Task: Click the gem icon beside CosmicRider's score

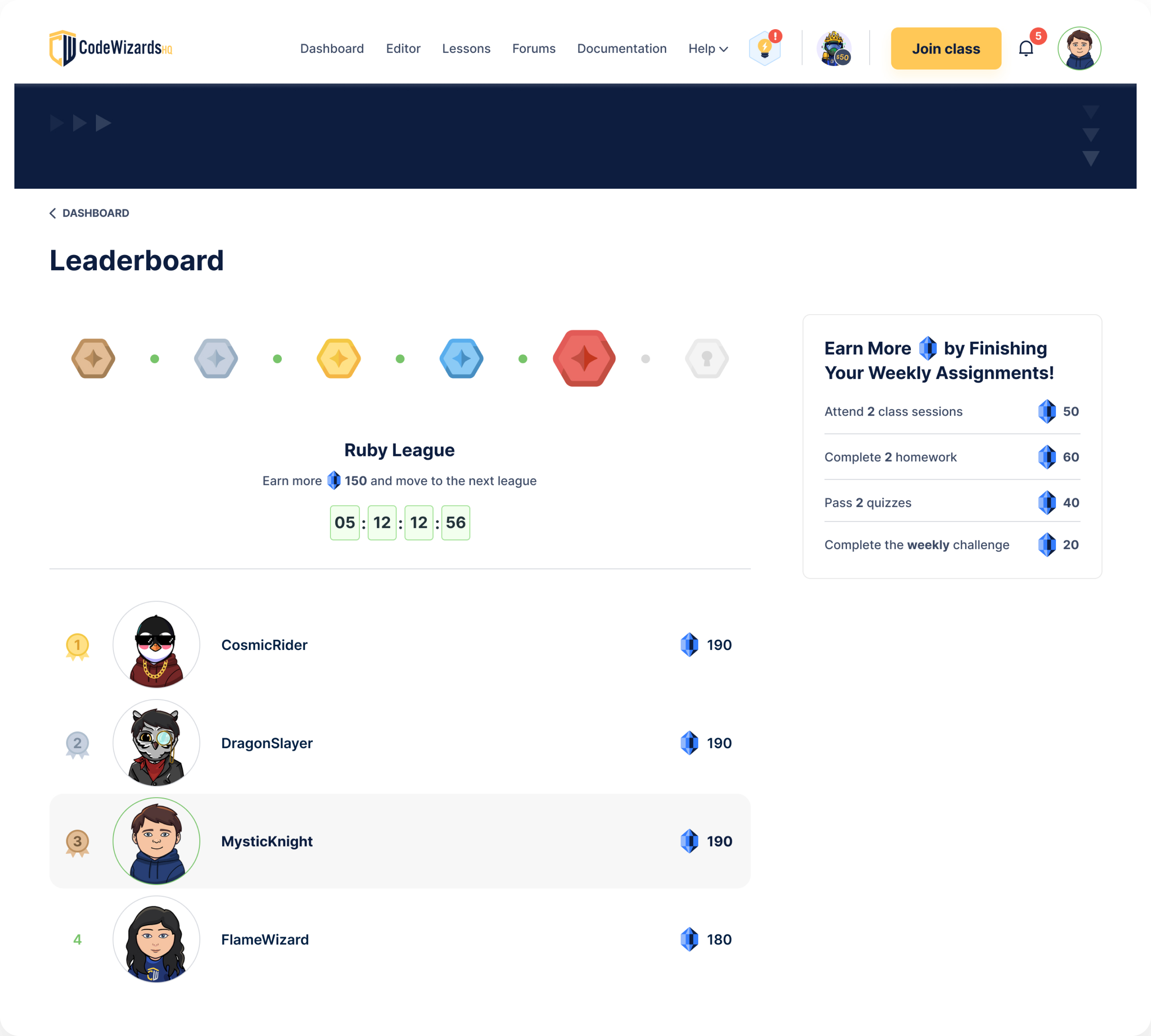Action: [689, 645]
